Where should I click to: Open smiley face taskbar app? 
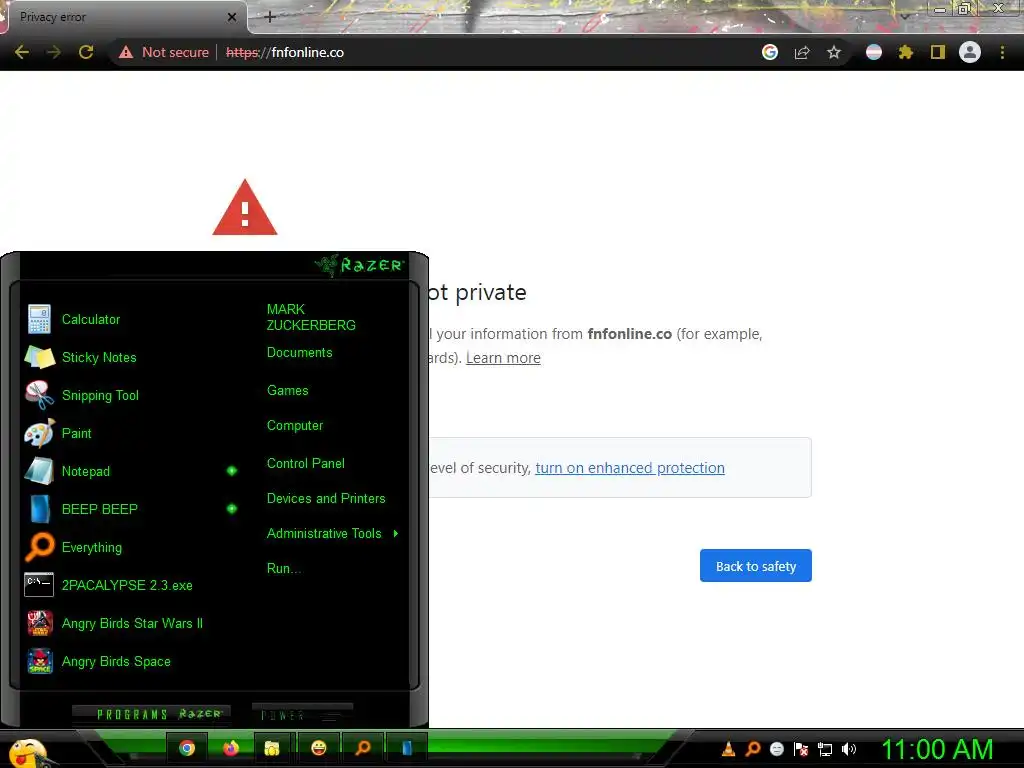tap(319, 748)
